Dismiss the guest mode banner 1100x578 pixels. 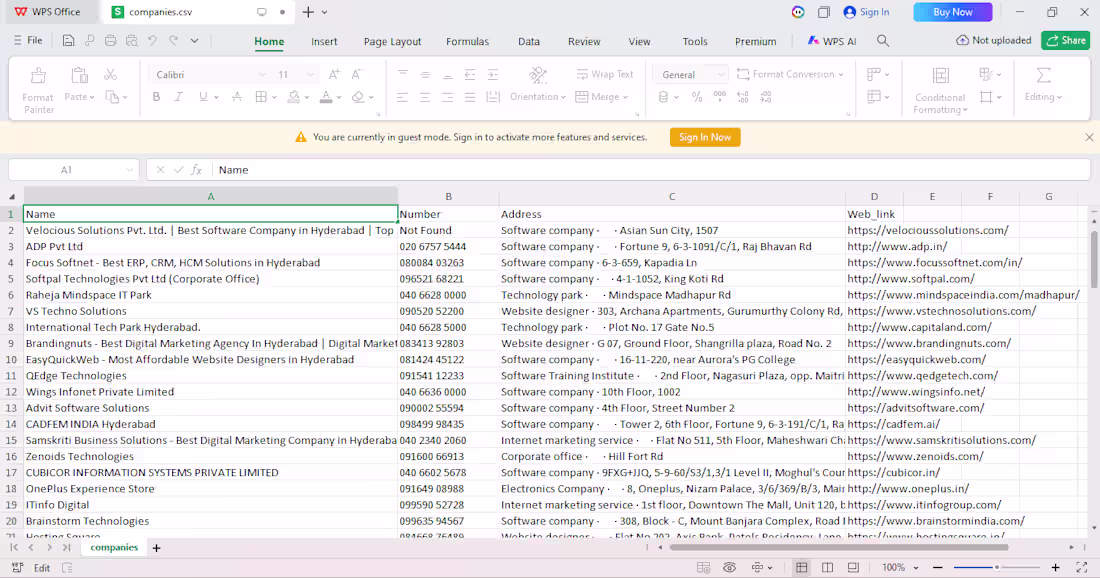(1089, 137)
